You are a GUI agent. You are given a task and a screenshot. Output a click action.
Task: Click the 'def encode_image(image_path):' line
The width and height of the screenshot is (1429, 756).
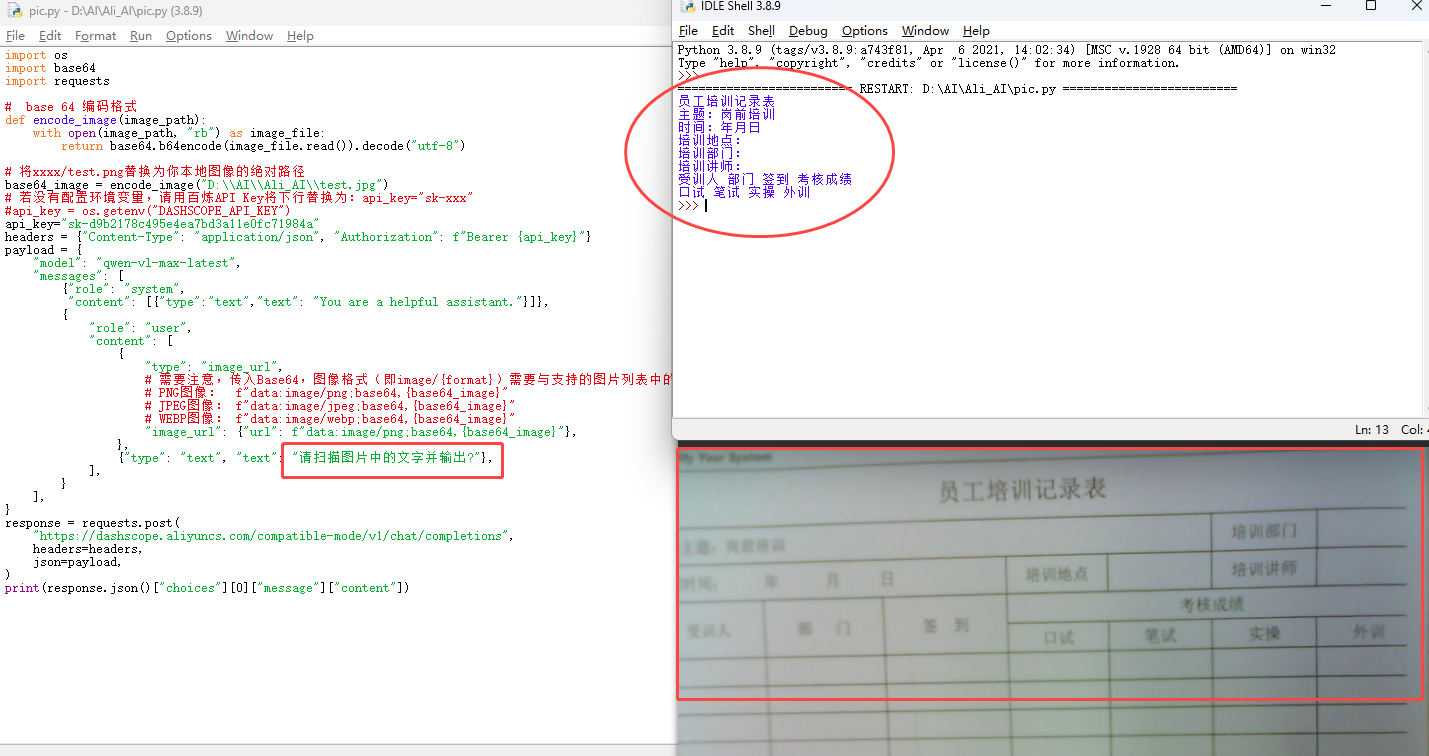(x=105, y=120)
